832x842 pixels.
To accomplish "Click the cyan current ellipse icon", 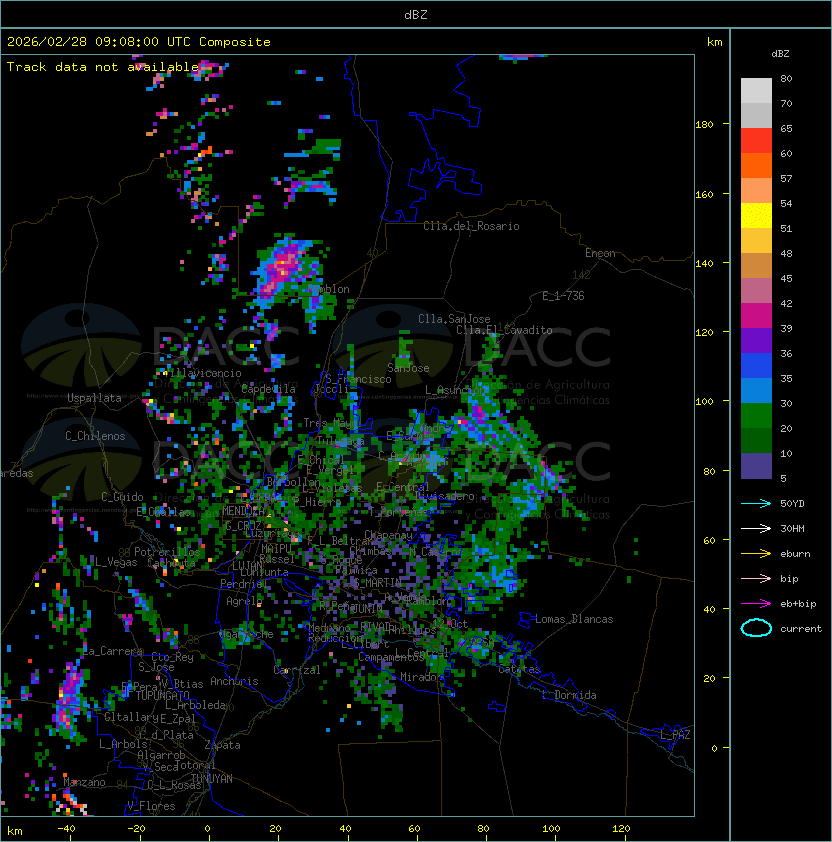I will (x=756, y=628).
